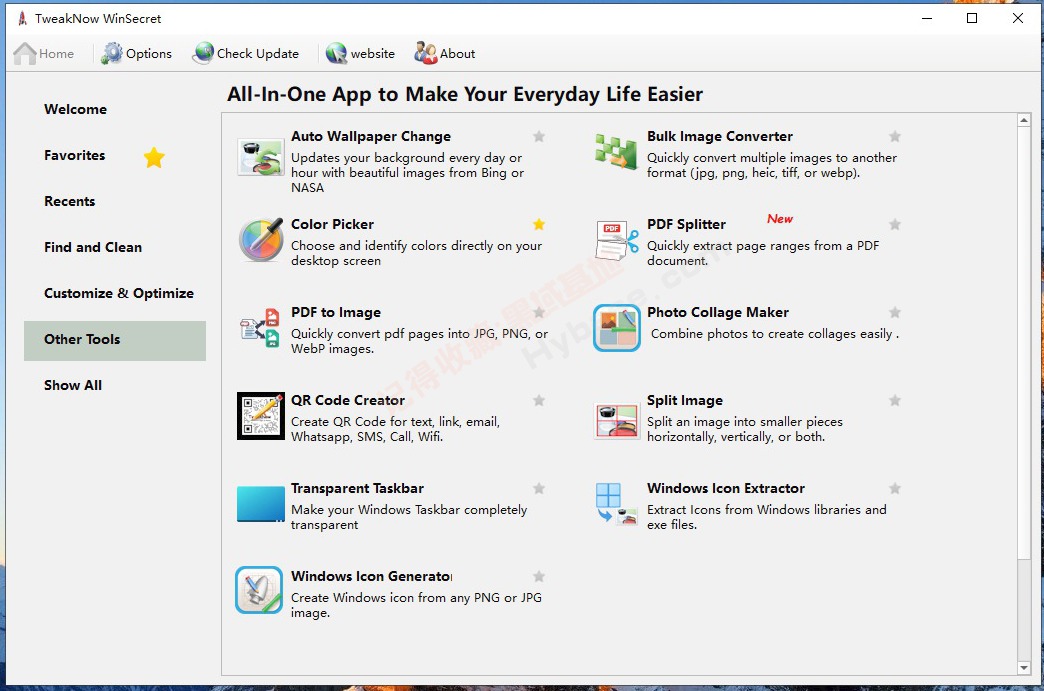
Task: Click Check Update in the toolbar
Action: pyautogui.click(x=246, y=53)
